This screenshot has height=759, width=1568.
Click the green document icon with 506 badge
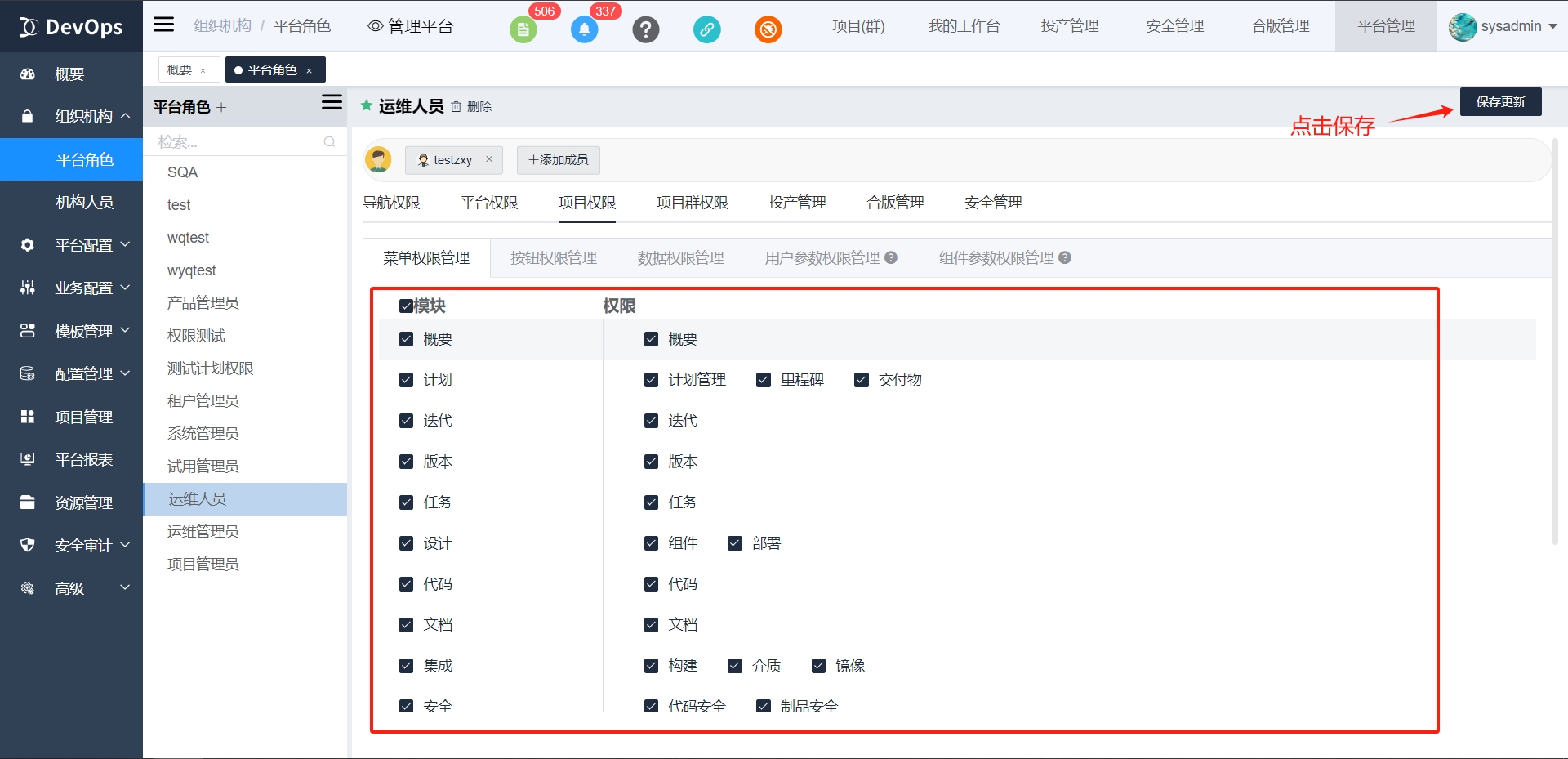tap(523, 29)
